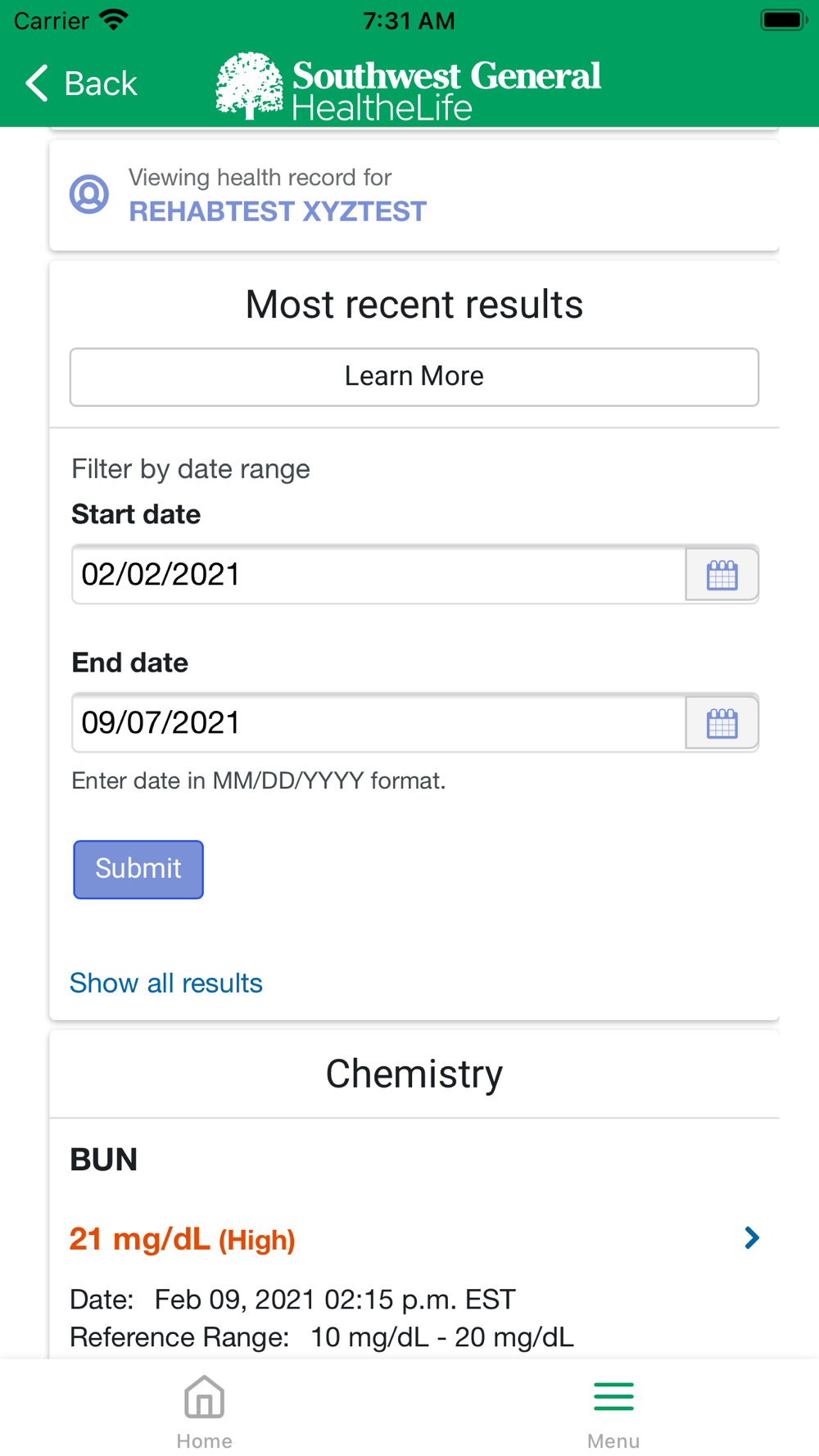Image resolution: width=819 pixels, height=1456 pixels.
Task: Open the Start date calendar picker
Action: (x=722, y=575)
